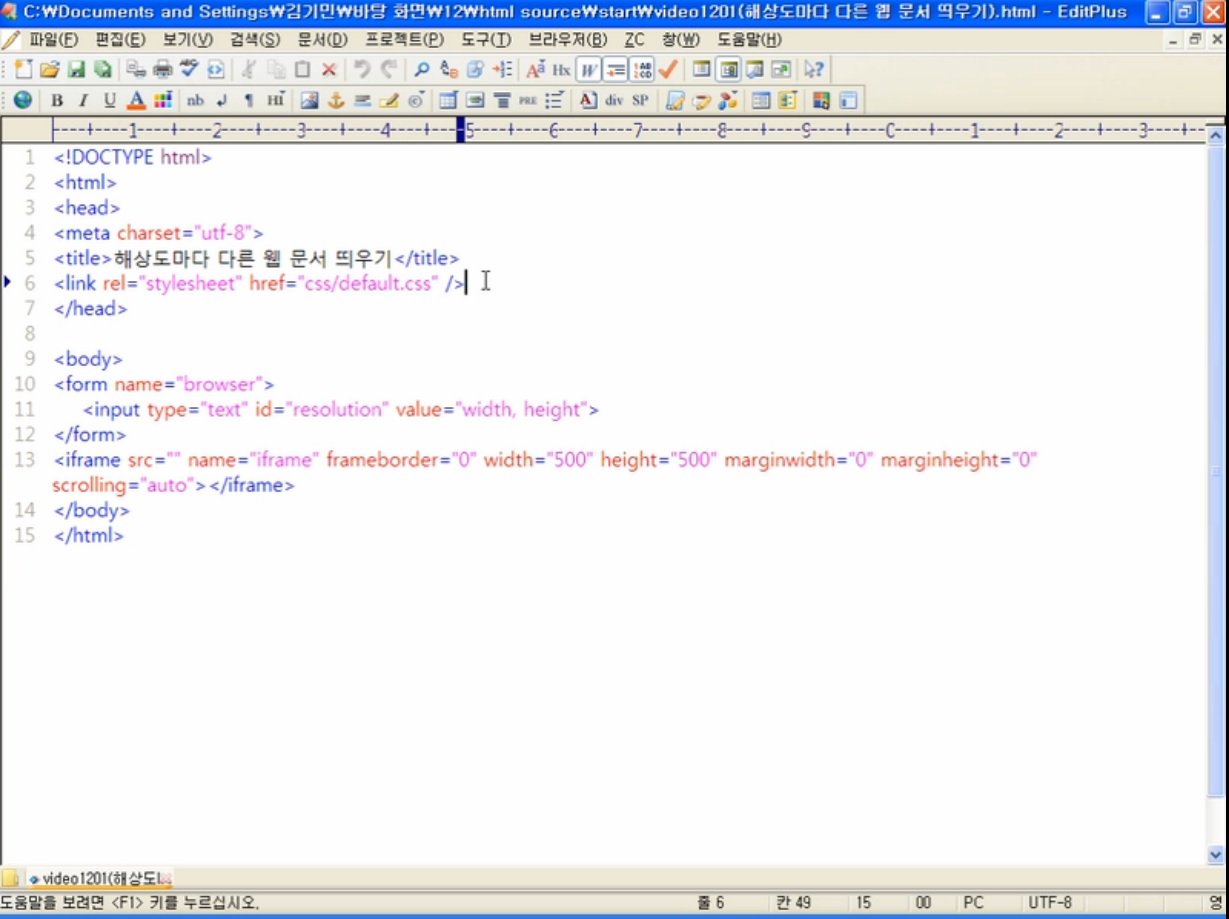The width and height of the screenshot is (1229, 919).
Task: Open the special character © dropdown
Action: [416, 100]
